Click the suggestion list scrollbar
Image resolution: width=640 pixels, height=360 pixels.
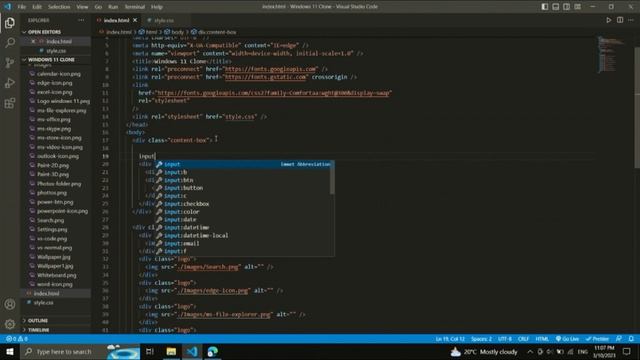click(x=332, y=178)
